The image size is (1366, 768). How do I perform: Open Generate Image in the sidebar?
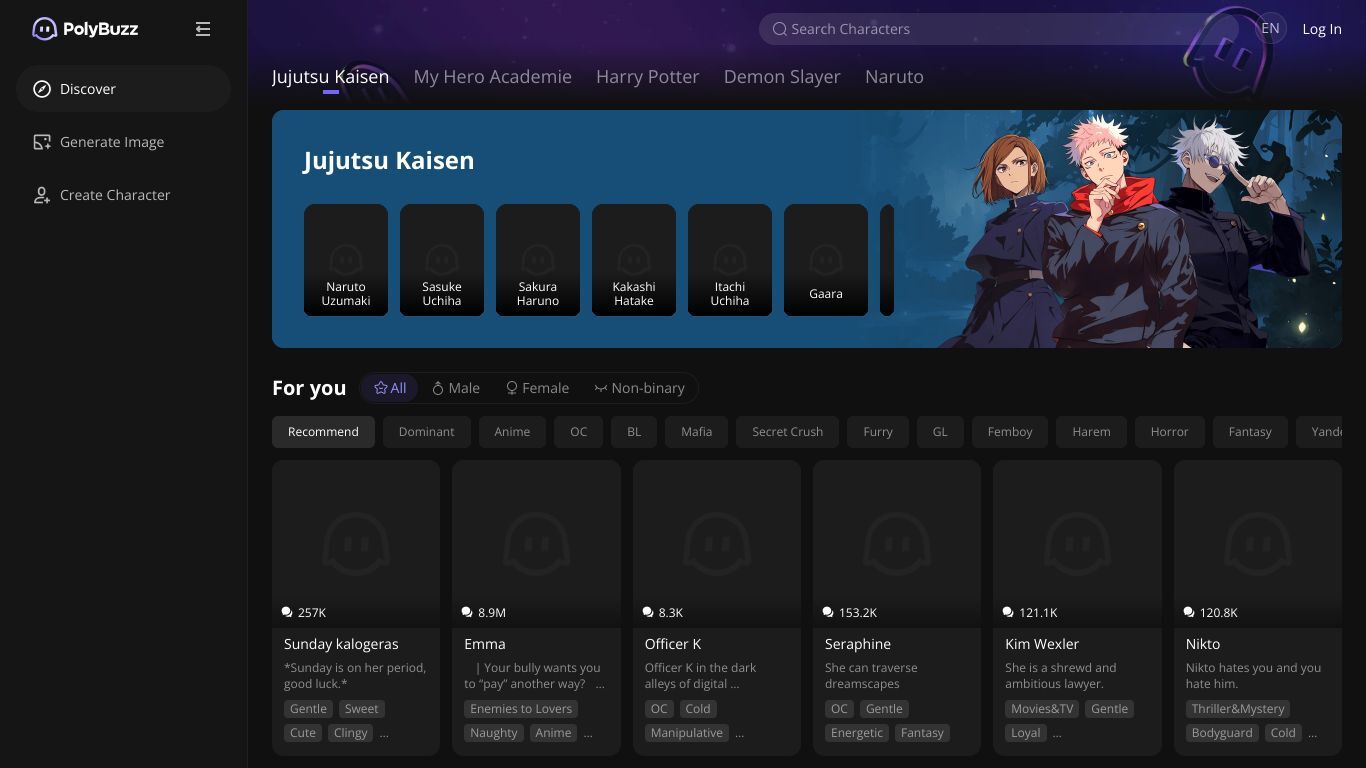[123, 142]
